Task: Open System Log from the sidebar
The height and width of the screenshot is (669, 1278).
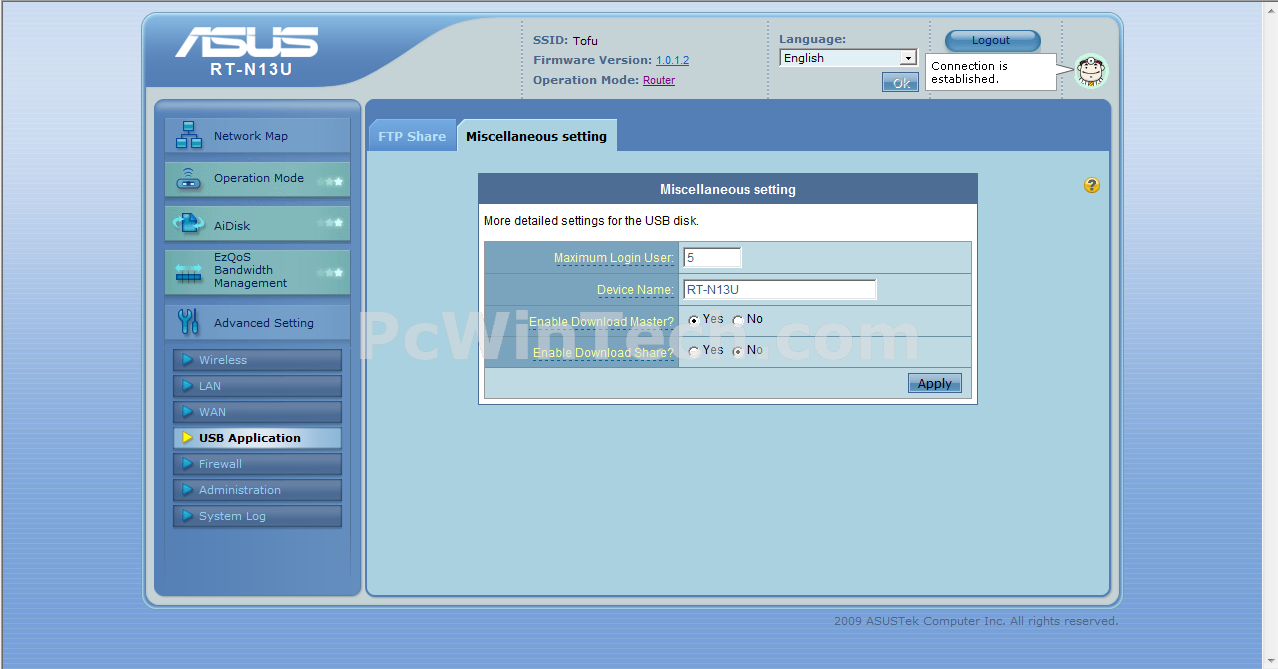Action: (257, 516)
